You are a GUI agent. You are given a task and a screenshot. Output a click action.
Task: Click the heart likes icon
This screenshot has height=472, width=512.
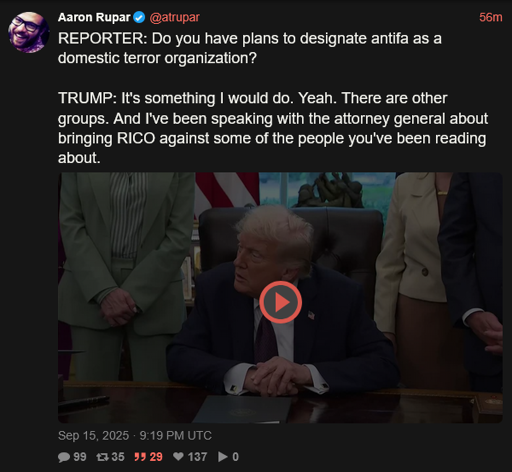179,456
